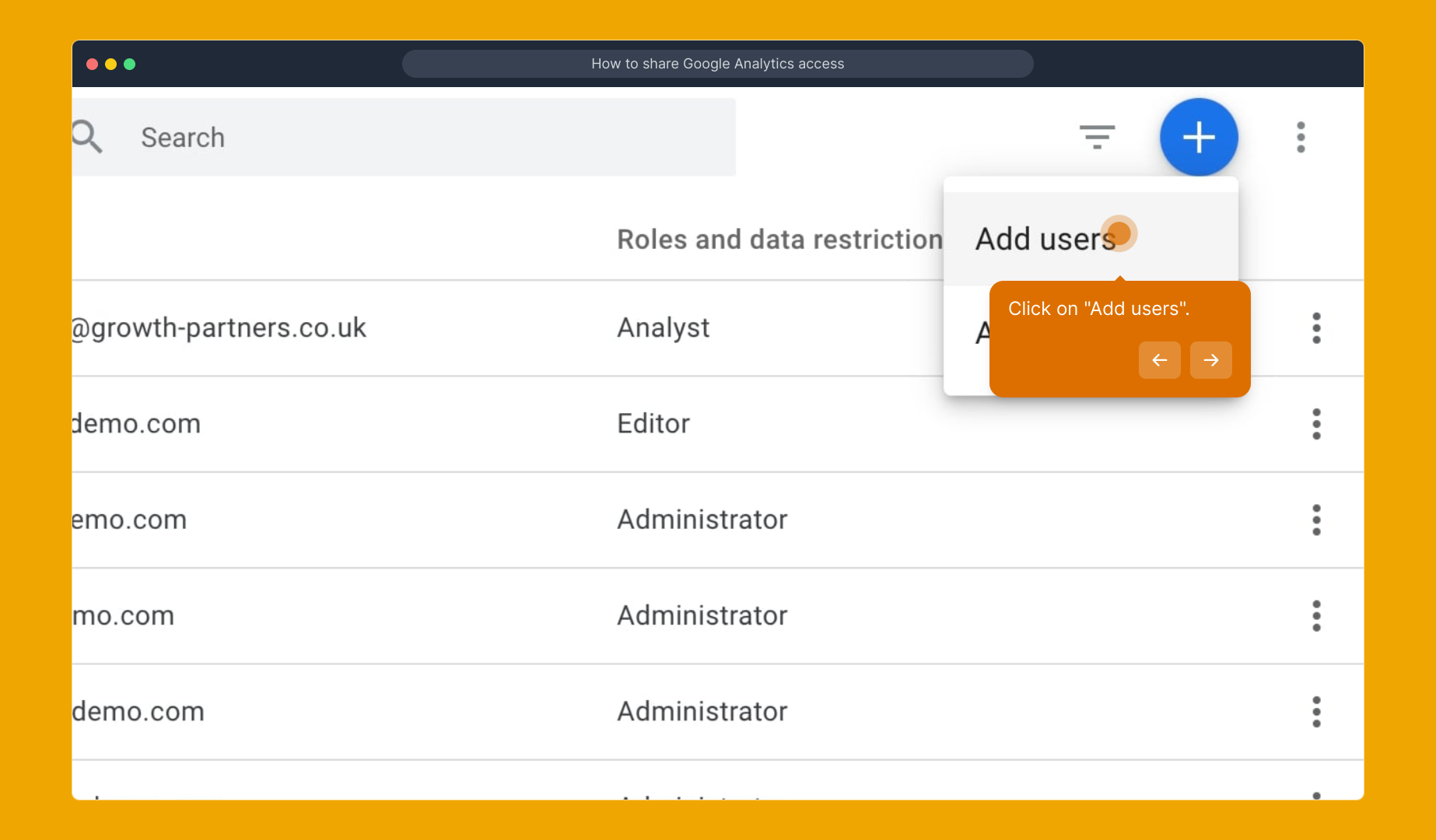
Task: Click the title "How to share Google Analytics access"
Action: tap(717, 63)
